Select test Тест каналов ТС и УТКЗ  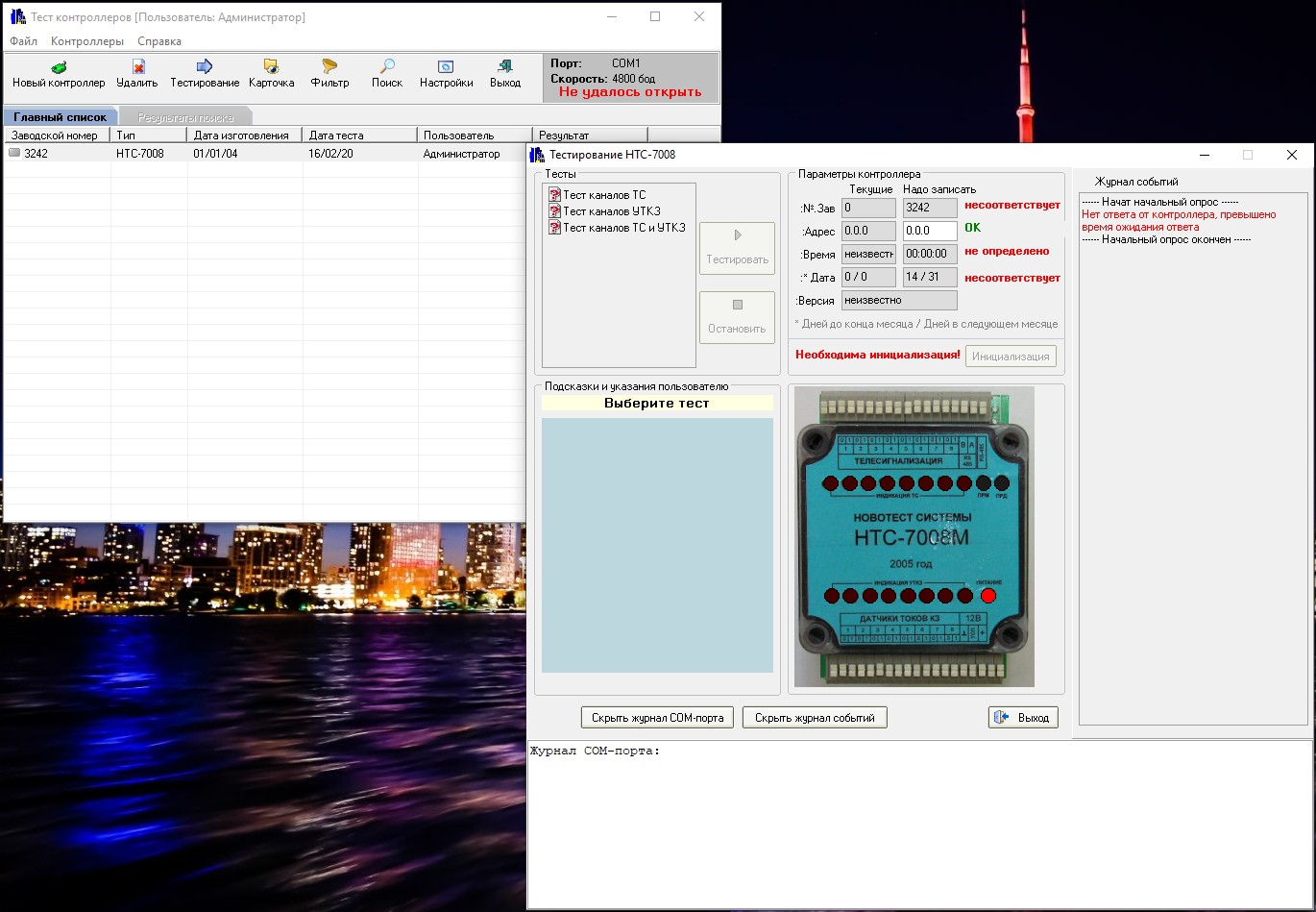tap(617, 228)
